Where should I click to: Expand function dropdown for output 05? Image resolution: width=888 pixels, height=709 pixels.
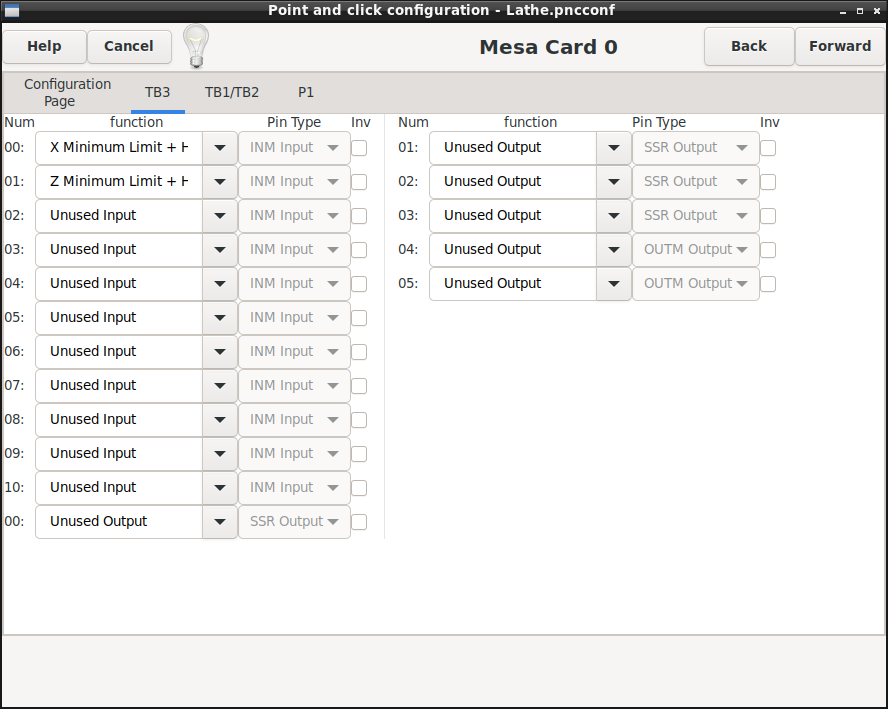[614, 284]
